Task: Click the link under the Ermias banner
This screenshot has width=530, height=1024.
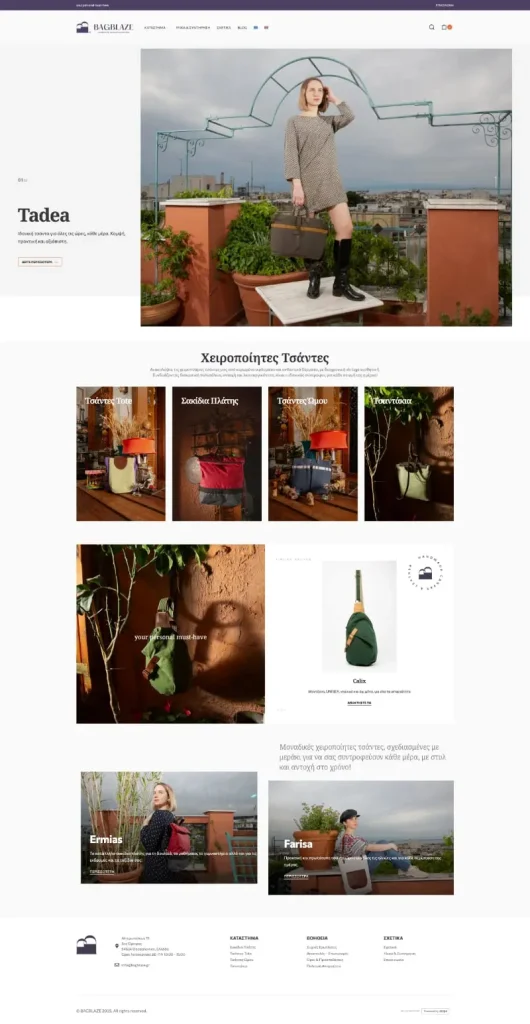Action: point(101,871)
